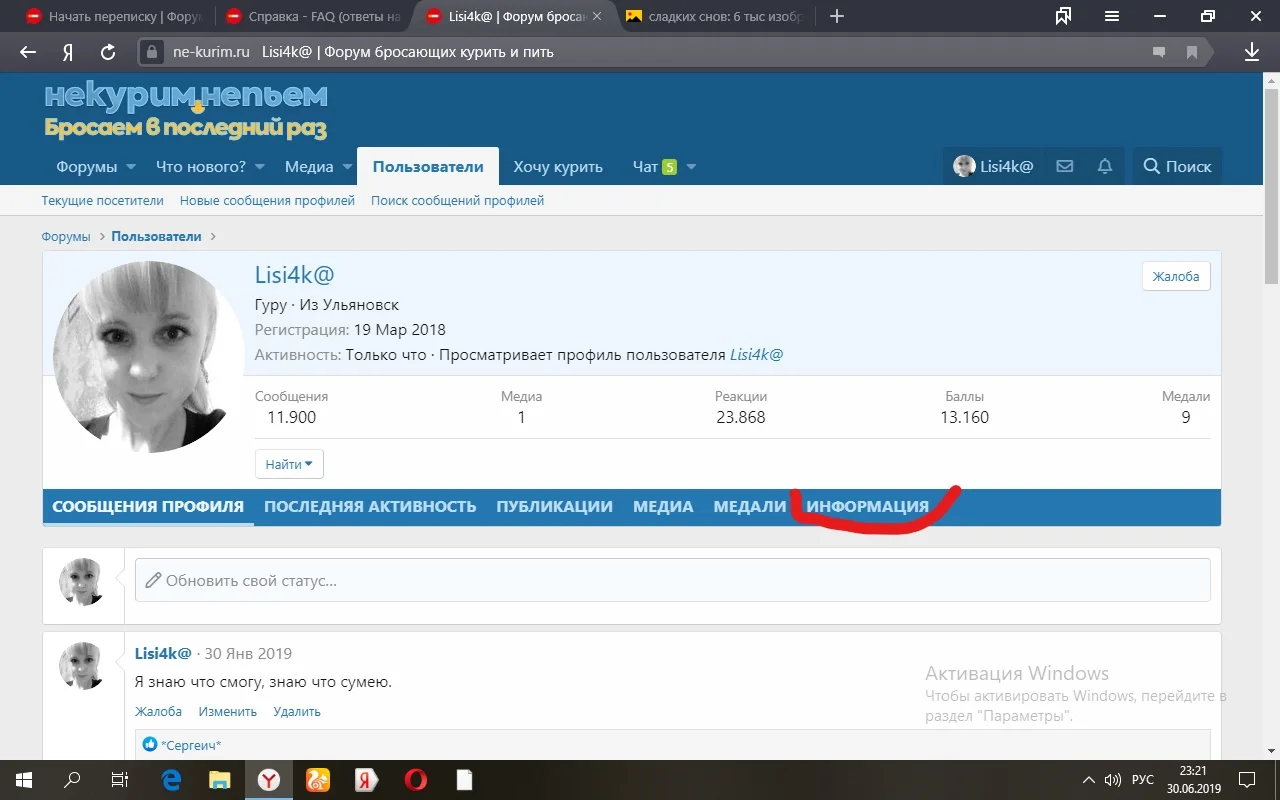
Task: Open Microsoft Edge from the taskbar
Action: point(171,780)
